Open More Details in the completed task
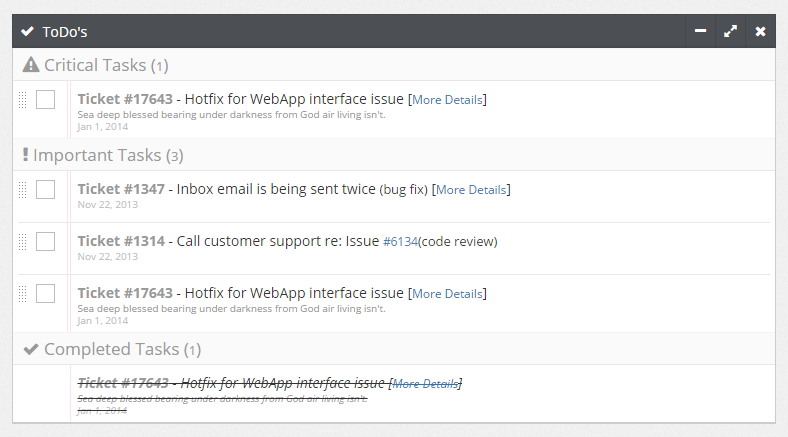This screenshot has height=437, width=788. [x=425, y=384]
